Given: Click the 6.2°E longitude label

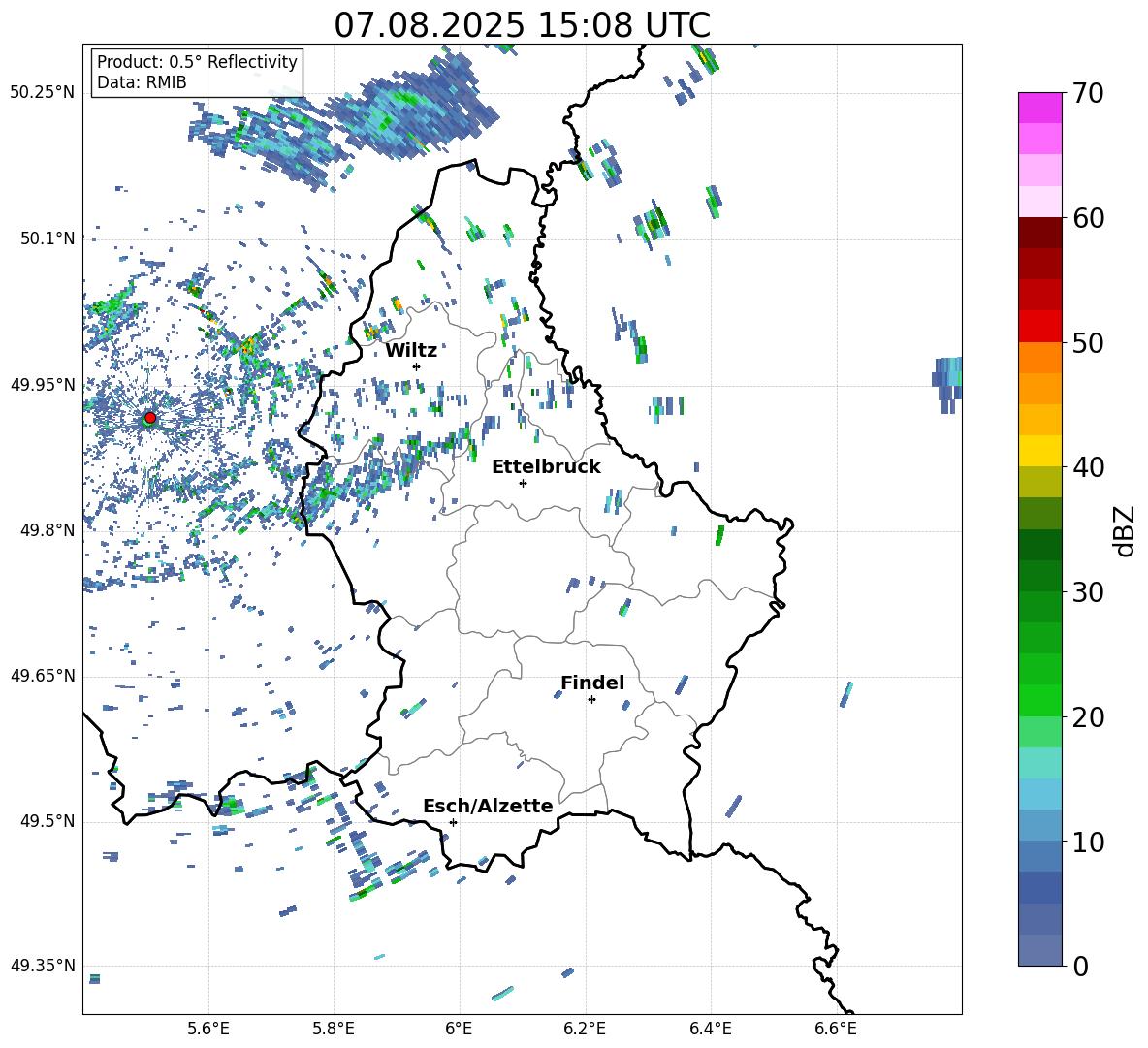Looking at the screenshot, I should click(x=585, y=1029).
